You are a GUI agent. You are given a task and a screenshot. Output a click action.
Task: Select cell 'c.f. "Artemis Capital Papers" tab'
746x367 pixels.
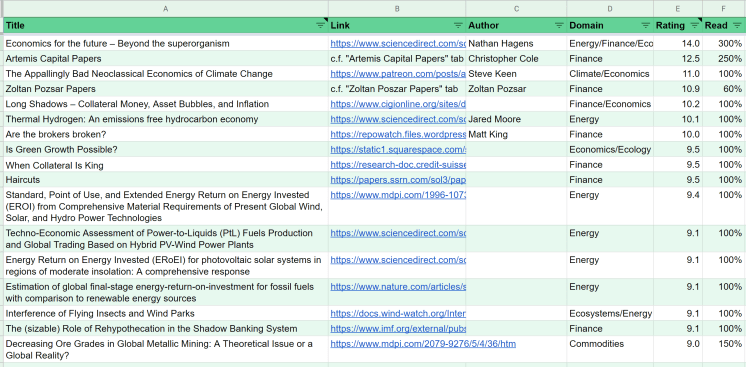tap(397, 59)
